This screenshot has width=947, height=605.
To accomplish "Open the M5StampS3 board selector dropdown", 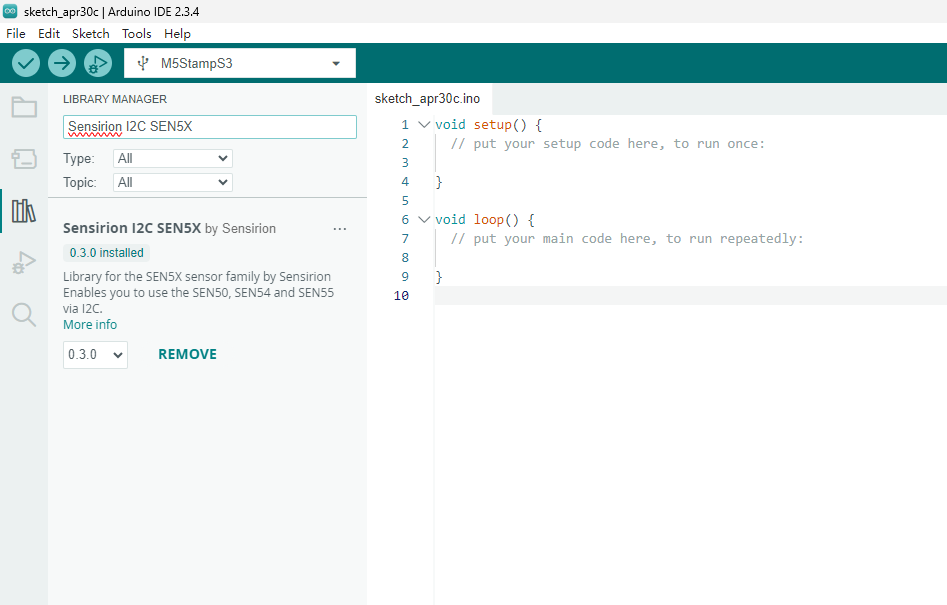I will tap(240, 63).
